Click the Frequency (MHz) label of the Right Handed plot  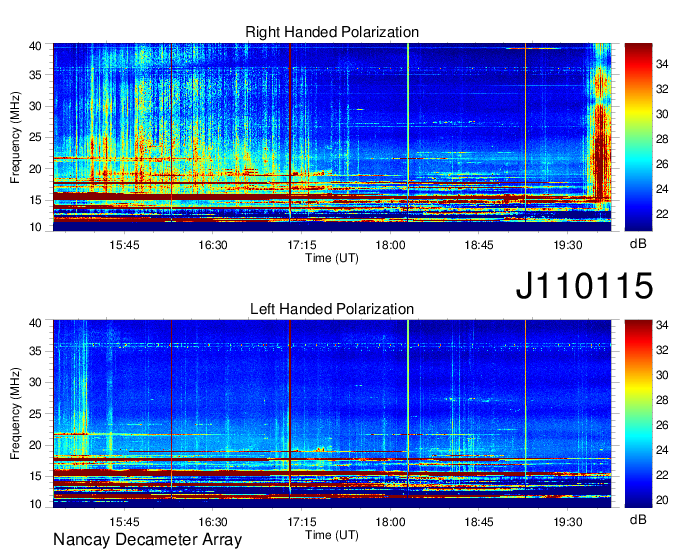click(15, 137)
